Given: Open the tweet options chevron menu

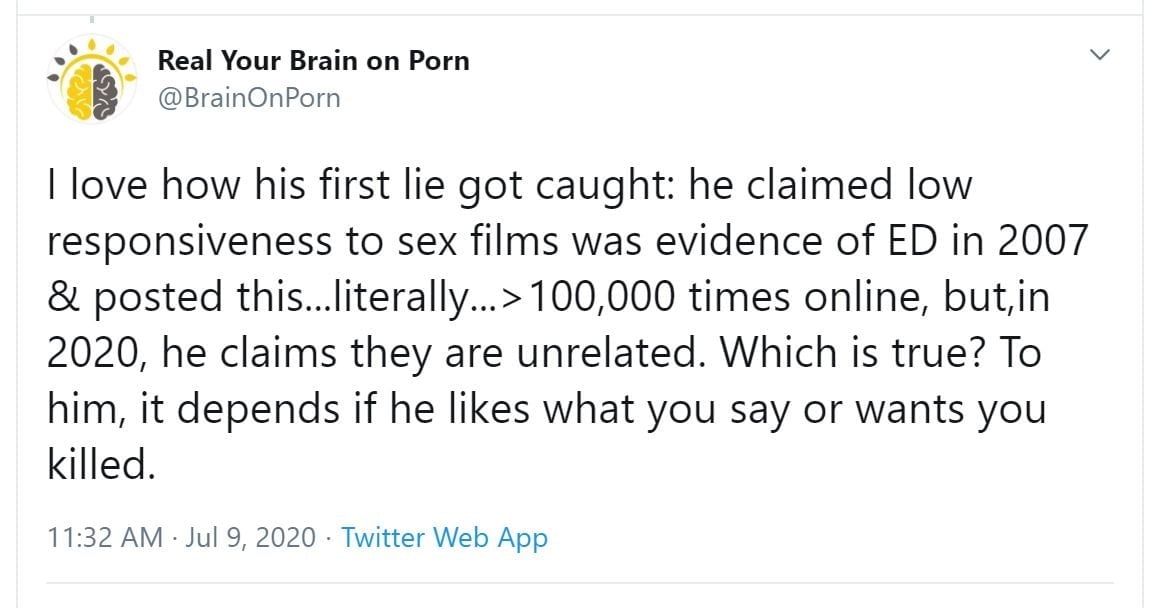Looking at the screenshot, I should (1099, 56).
